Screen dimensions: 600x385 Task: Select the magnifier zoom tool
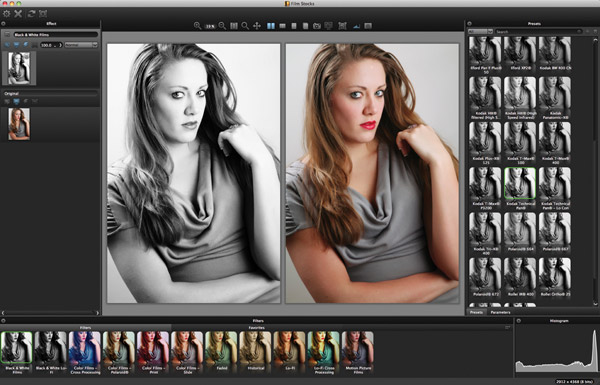[245, 26]
